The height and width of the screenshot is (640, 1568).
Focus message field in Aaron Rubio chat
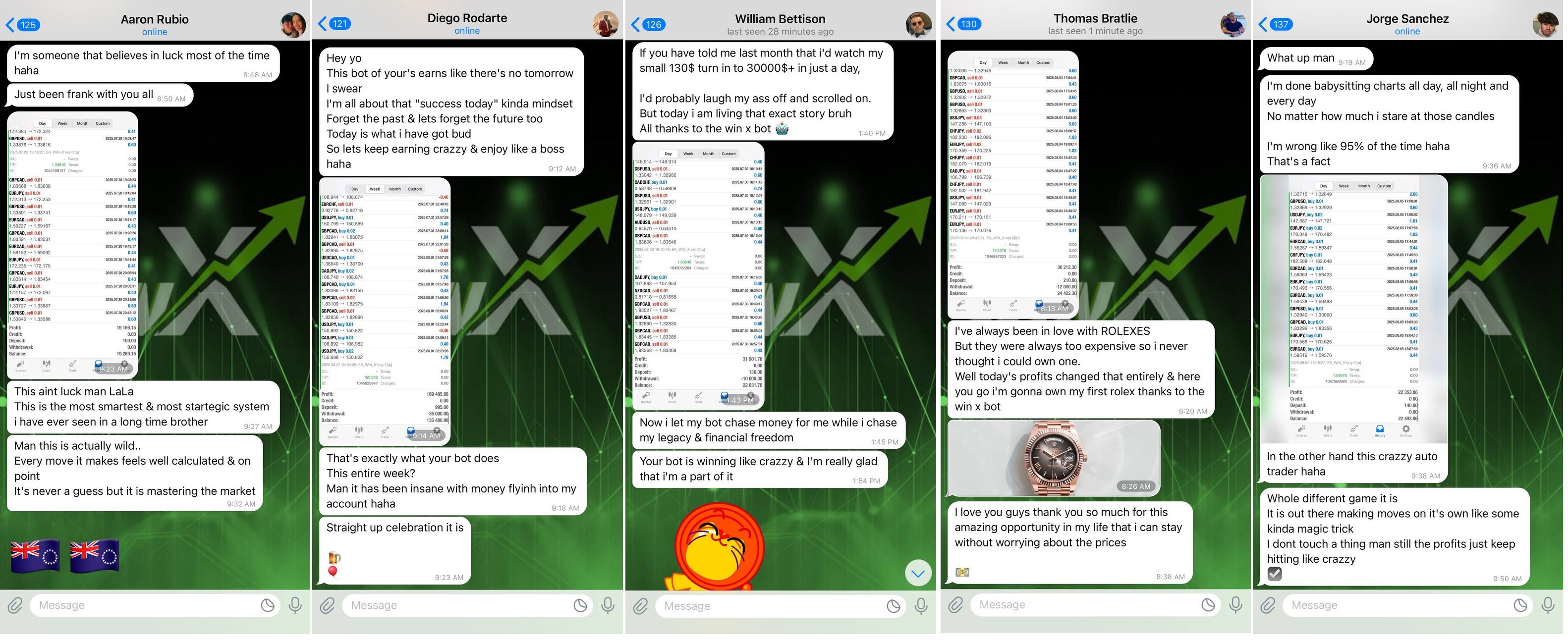(x=155, y=606)
